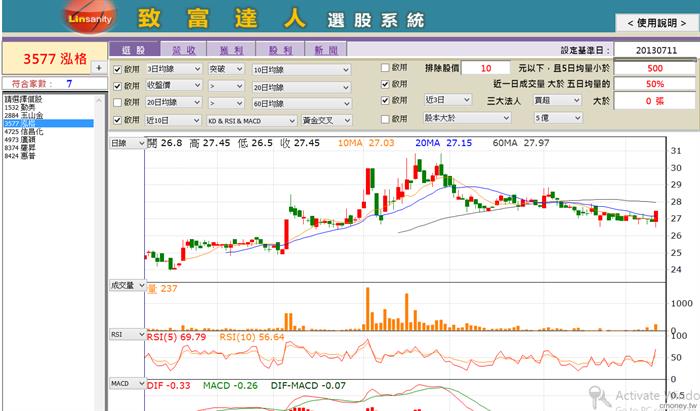Click the RSI(5) 69.79 readout
This screenshot has width=700, height=411.
coord(176,337)
